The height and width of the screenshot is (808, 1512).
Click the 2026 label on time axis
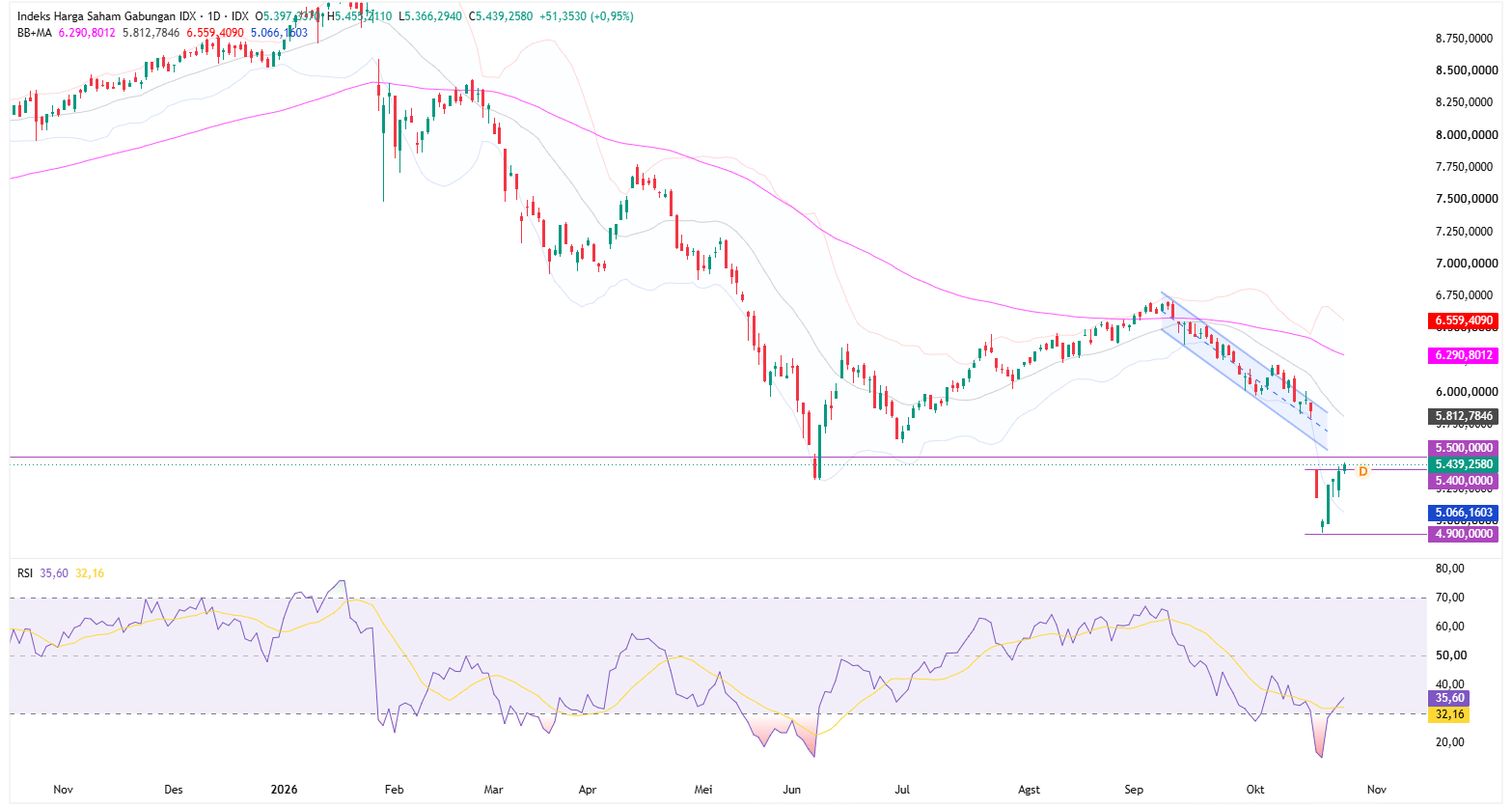pos(284,790)
